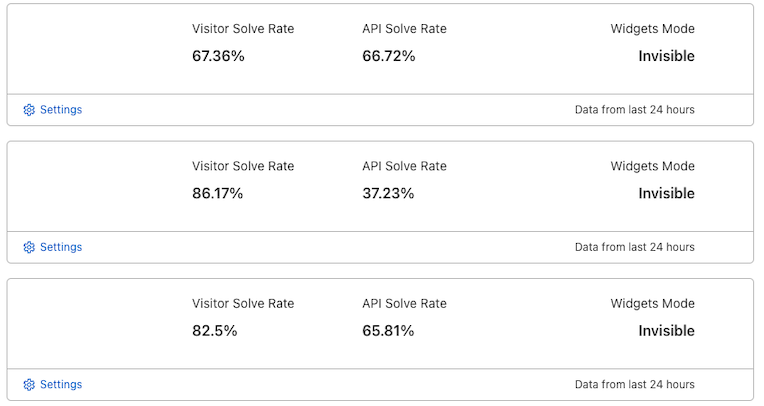Select the 66.72% API Solve Rate value
Screen dimensions: 764x406
click(388, 56)
